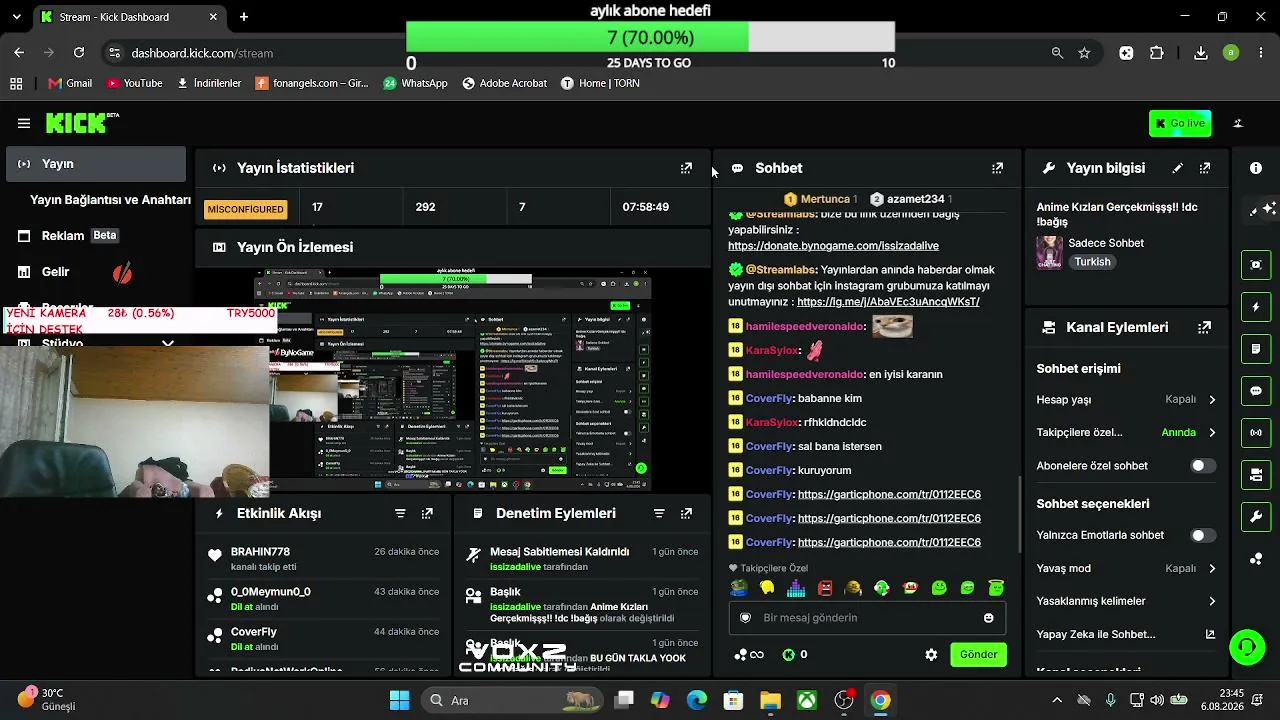The image size is (1280, 720).
Task: Edit stream info with pencil icon
Action: tap(1178, 168)
